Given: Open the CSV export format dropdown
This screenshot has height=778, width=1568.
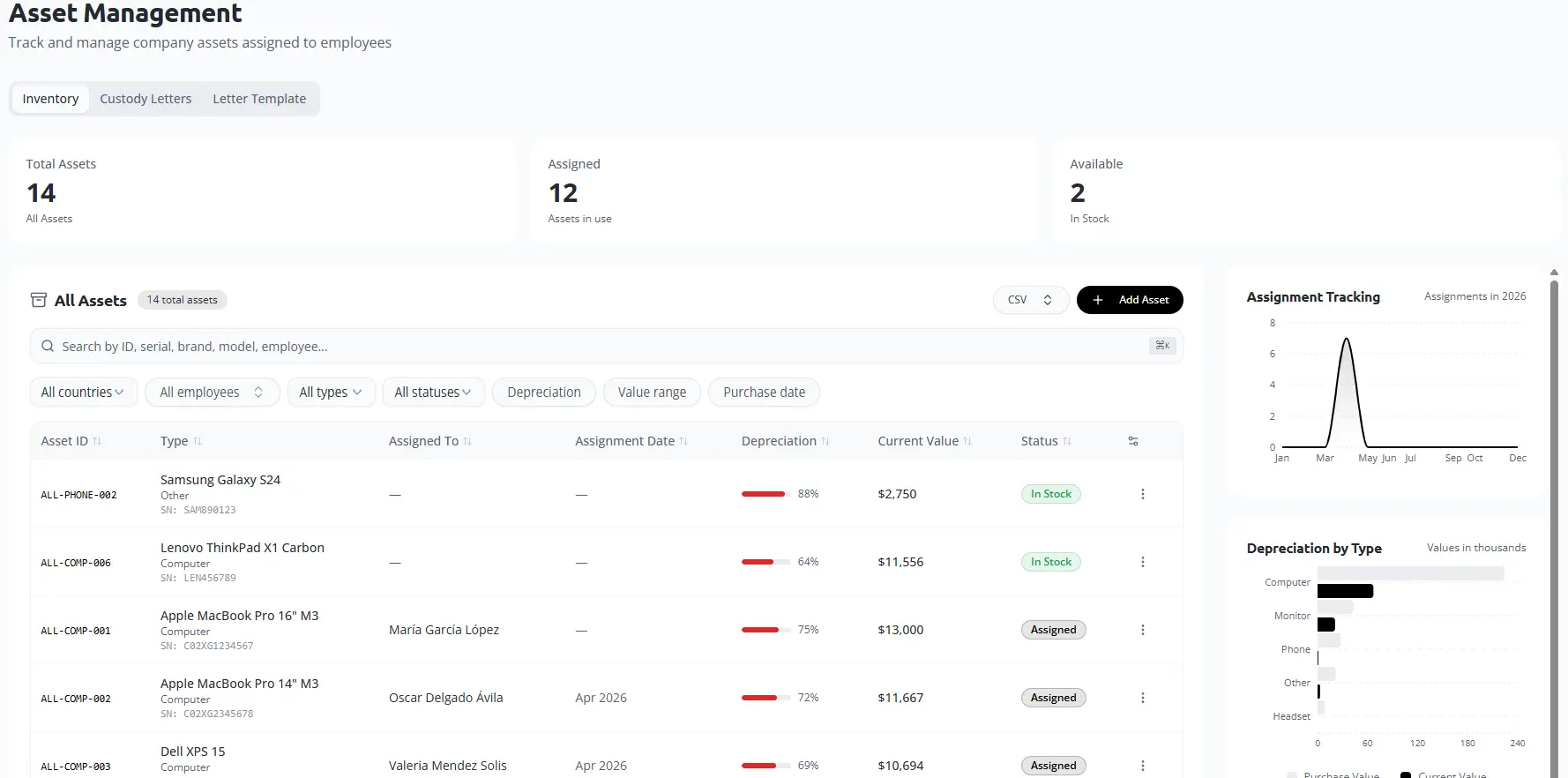Looking at the screenshot, I should (x=1031, y=300).
